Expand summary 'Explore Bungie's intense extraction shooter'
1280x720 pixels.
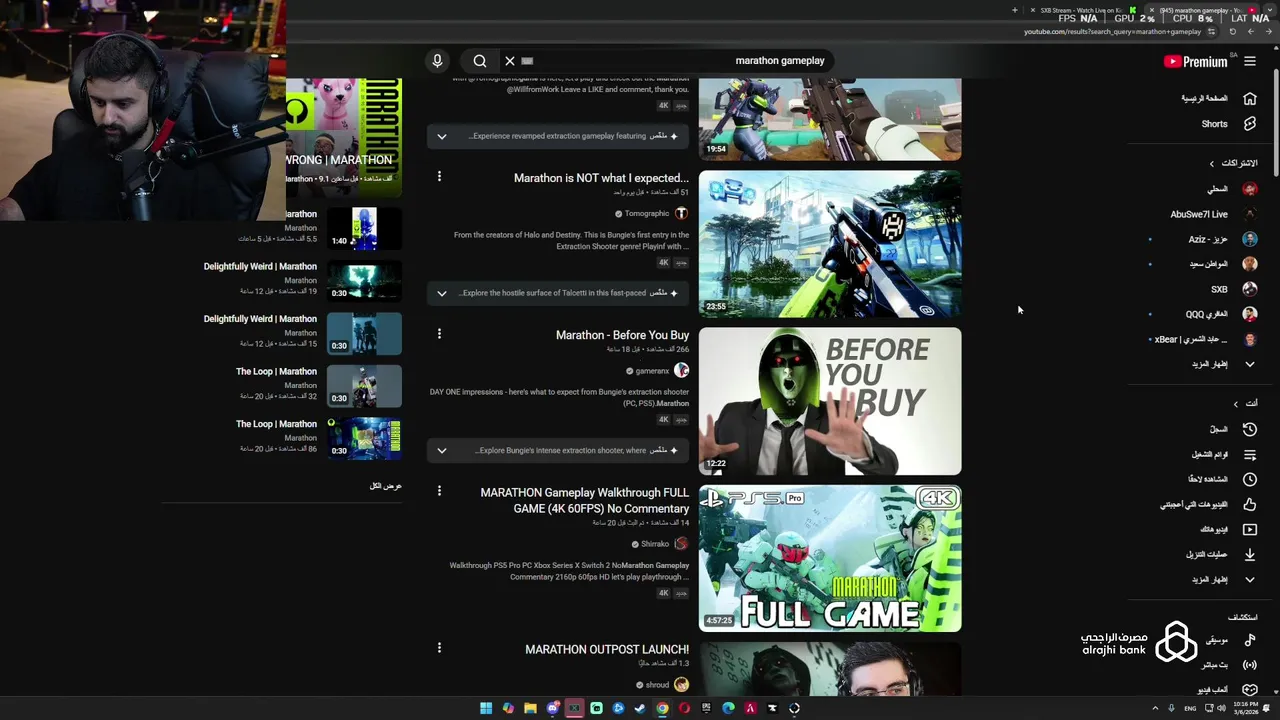[x=442, y=450]
